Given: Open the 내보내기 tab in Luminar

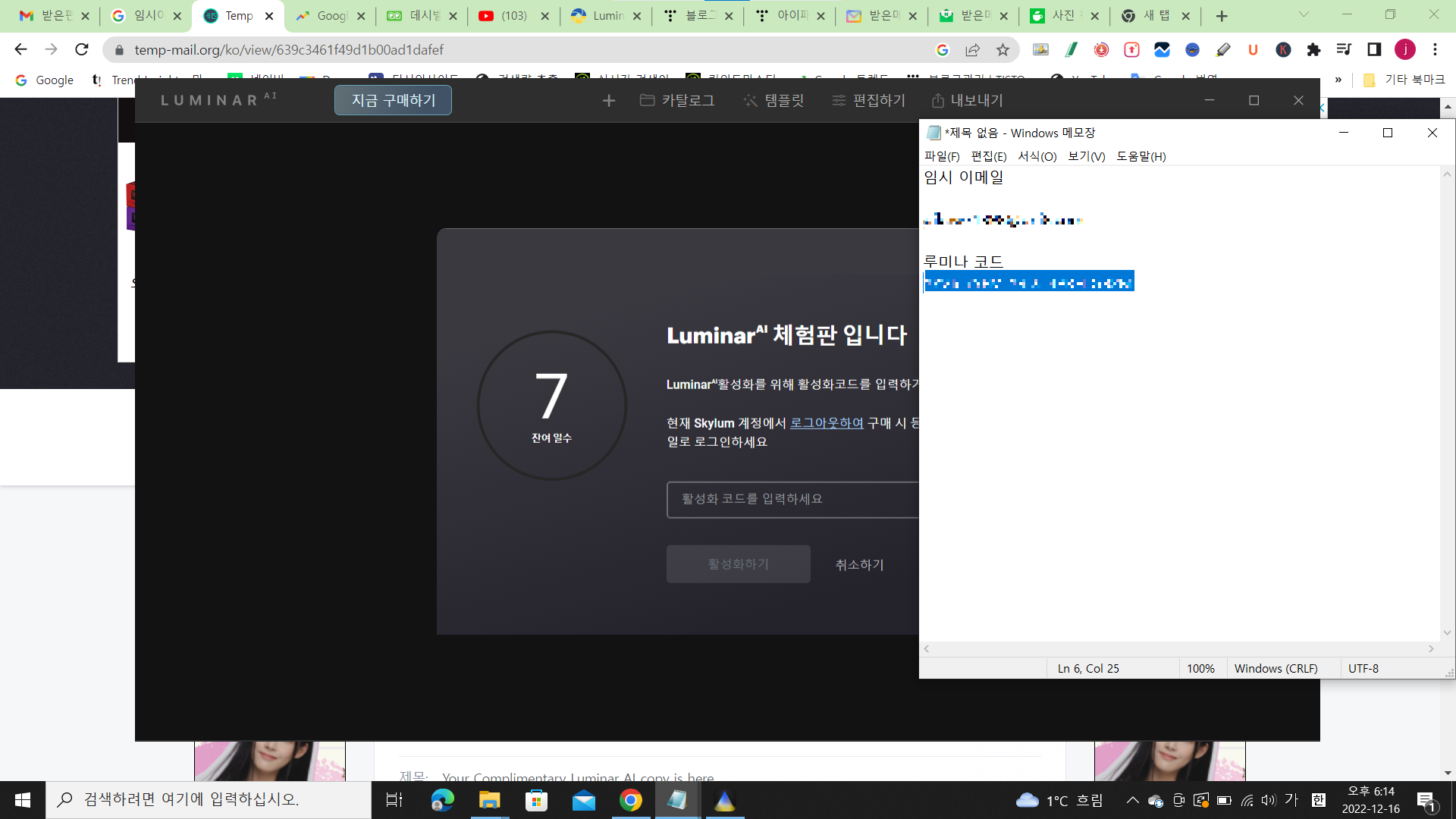Looking at the screenshot, I should coord(968,101).
